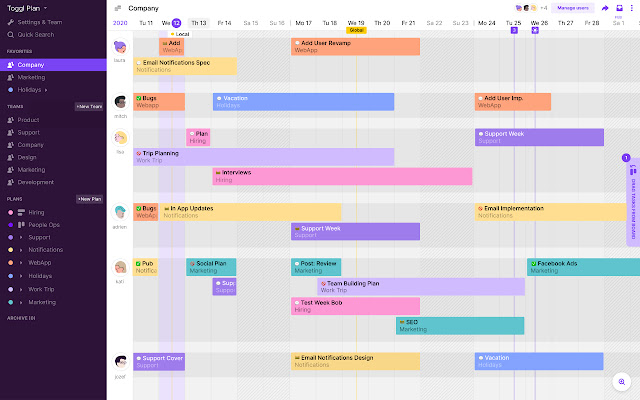
Task: Click the Design team people icon
Action: pos(11,158)
